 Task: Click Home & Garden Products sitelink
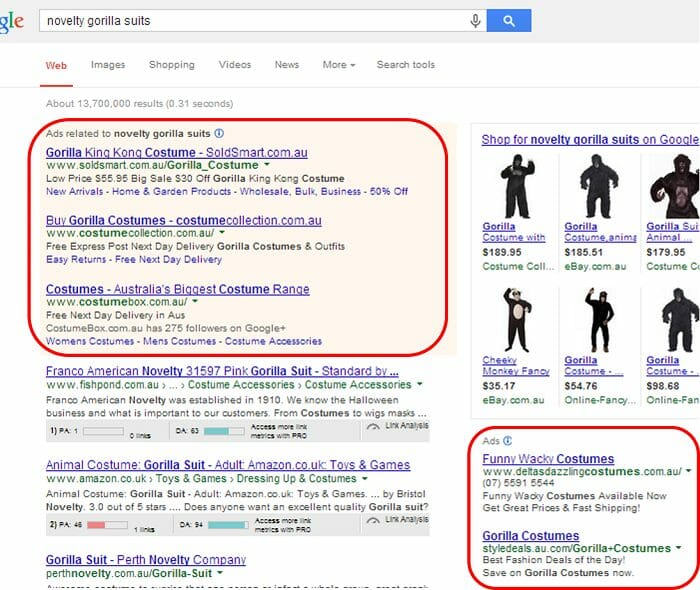pyautogui.click(x=171, y=191)
